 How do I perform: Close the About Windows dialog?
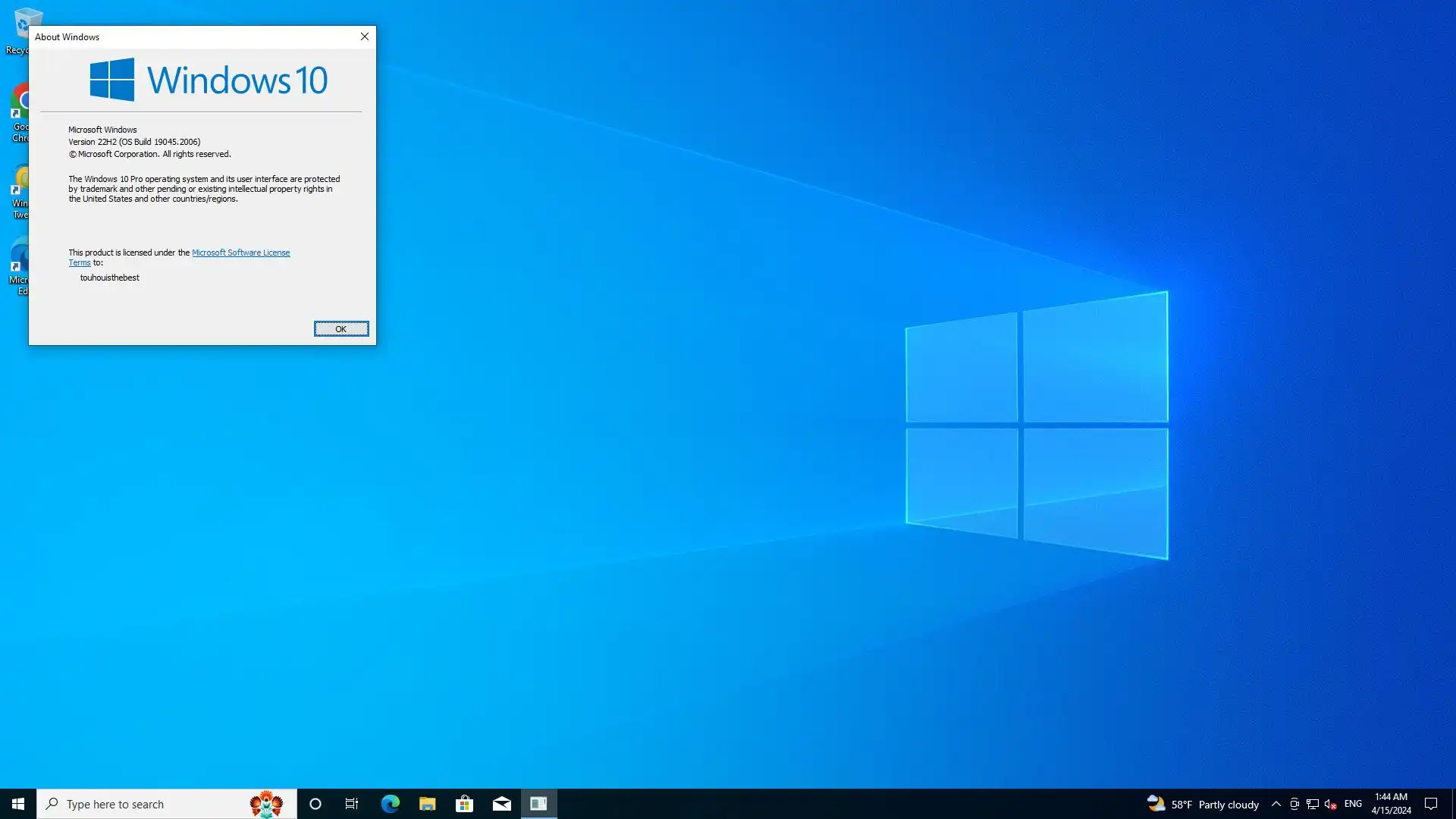[365, 36]
